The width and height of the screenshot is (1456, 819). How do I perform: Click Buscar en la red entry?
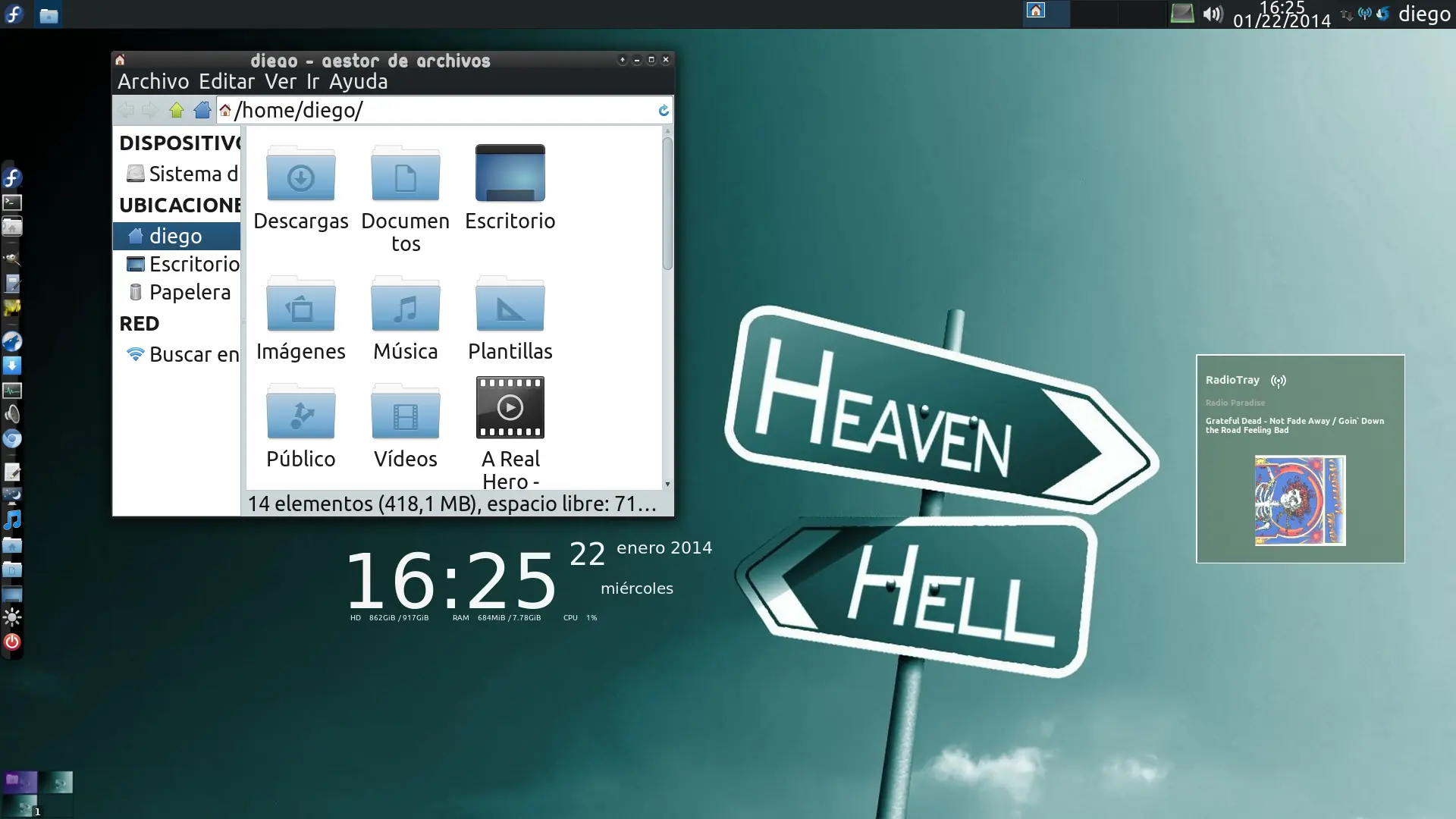(x=193, y=354)
